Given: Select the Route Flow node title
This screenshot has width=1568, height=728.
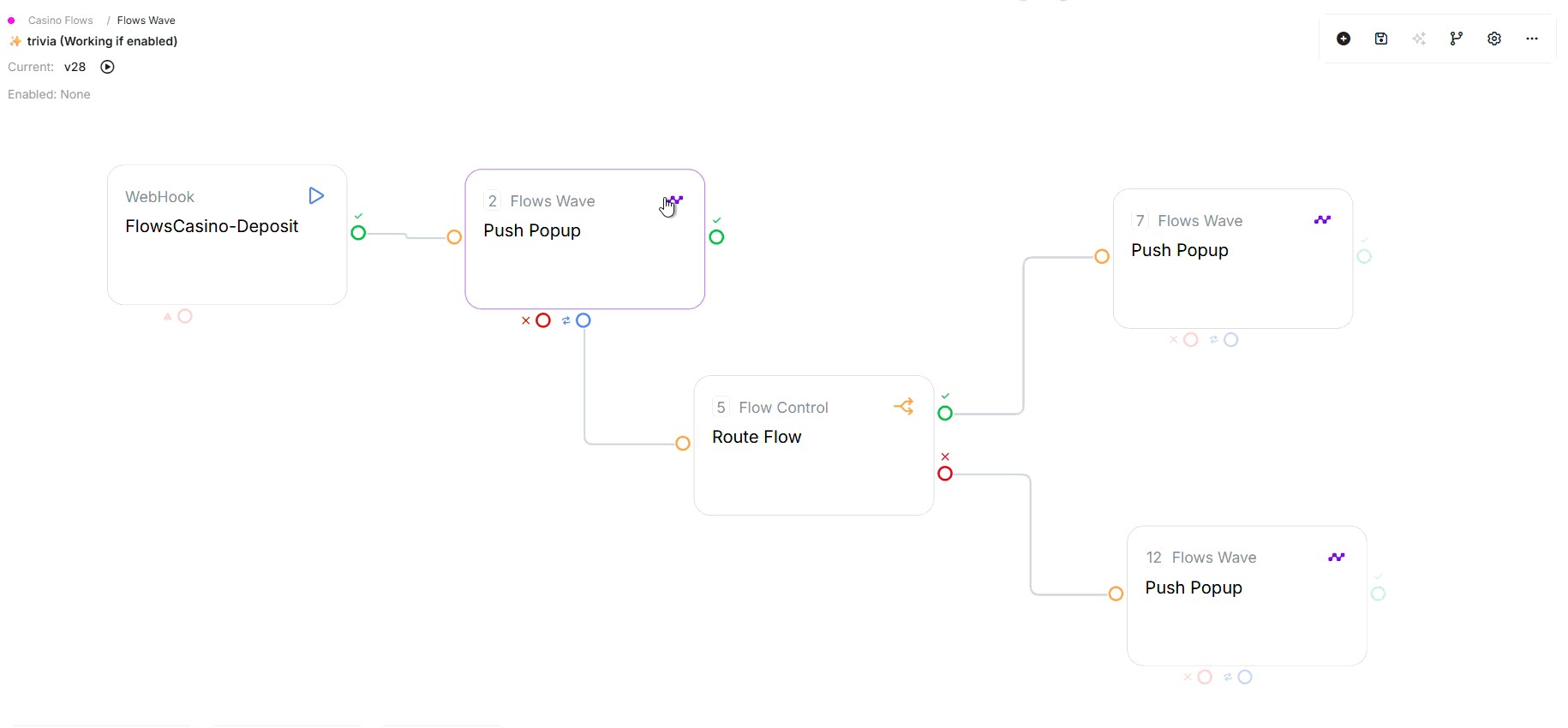Looking at the screenshot, I should (x=757, y=437).
